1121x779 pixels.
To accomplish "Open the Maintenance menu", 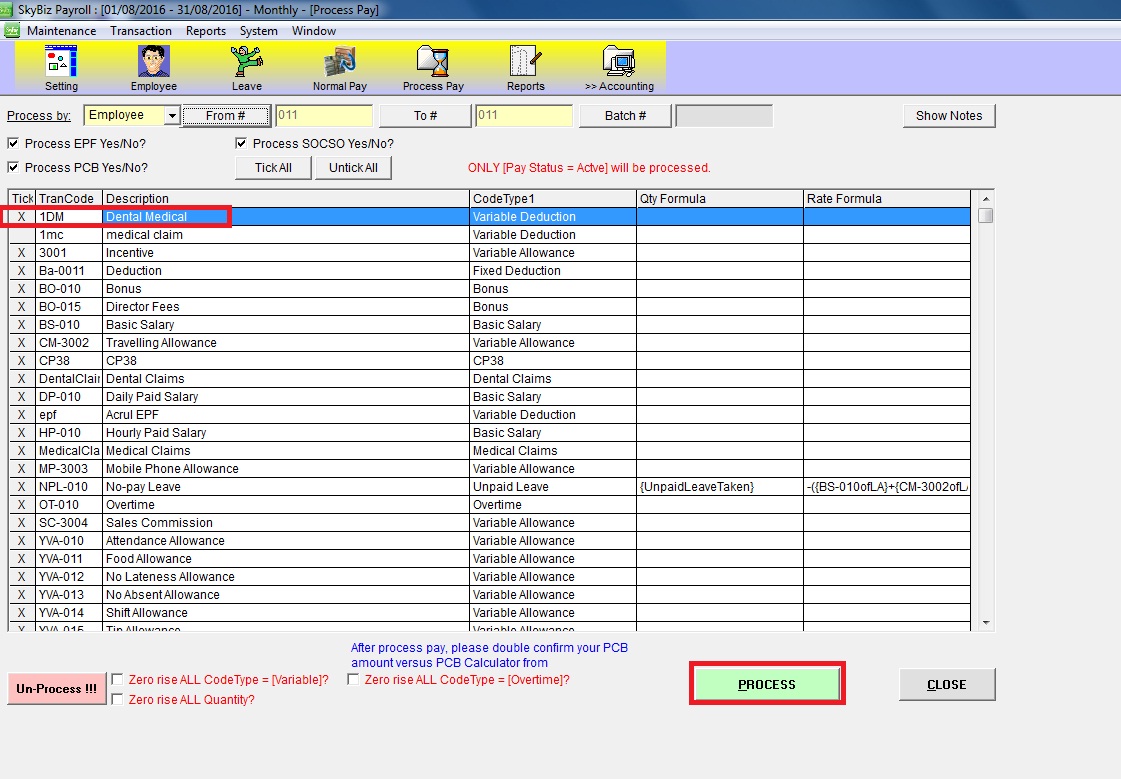I will click(62, 30).
